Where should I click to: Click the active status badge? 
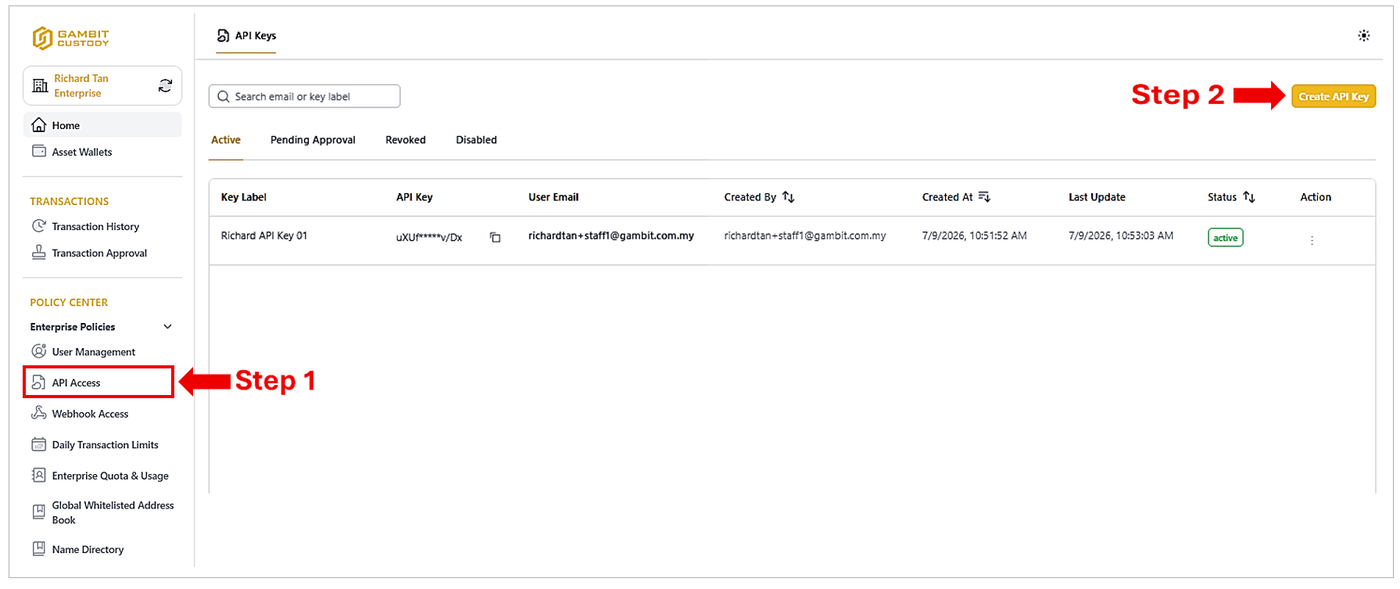(x=1225, y=238)
